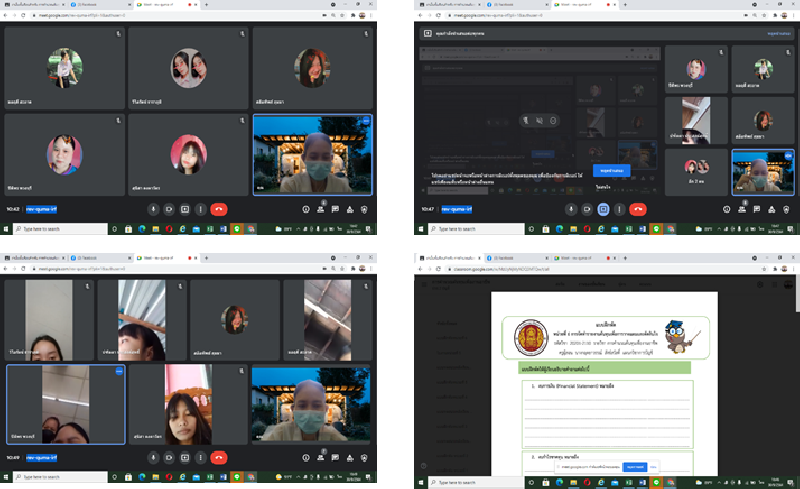This screenshot has width=800, height=489.
Task: Mute the microphone in the 10:42 Meet call
Action: click(x=153, y=209)
